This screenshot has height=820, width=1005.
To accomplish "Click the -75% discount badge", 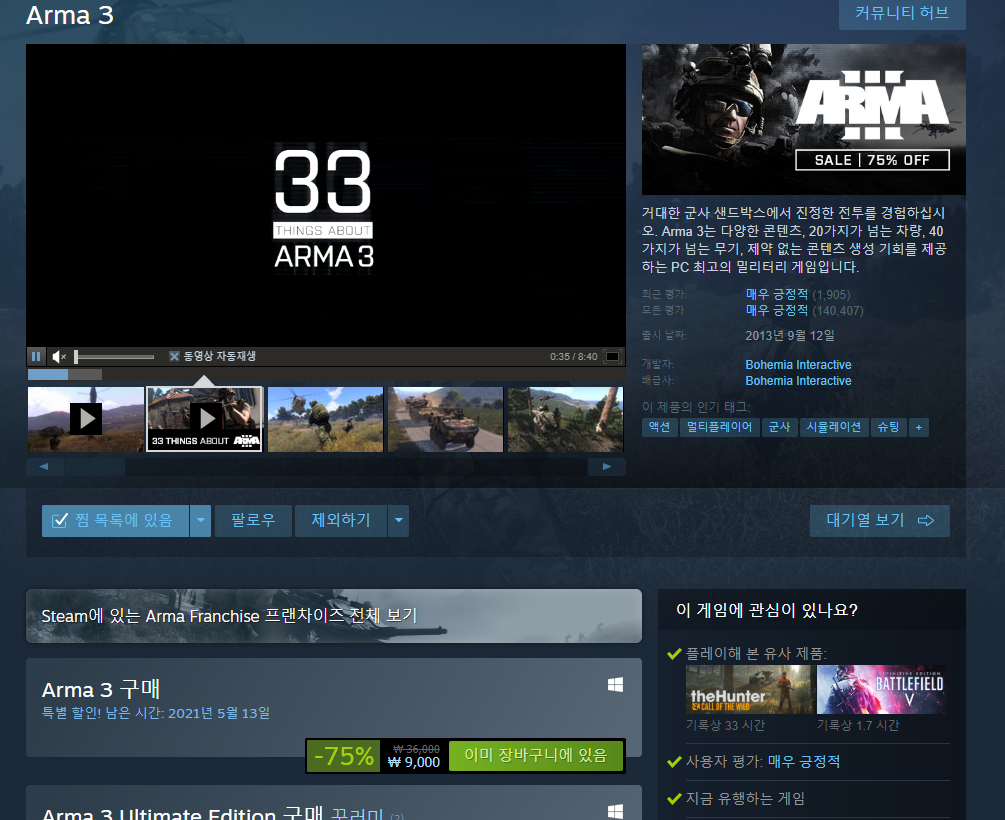I will click(x=344, y=756).
